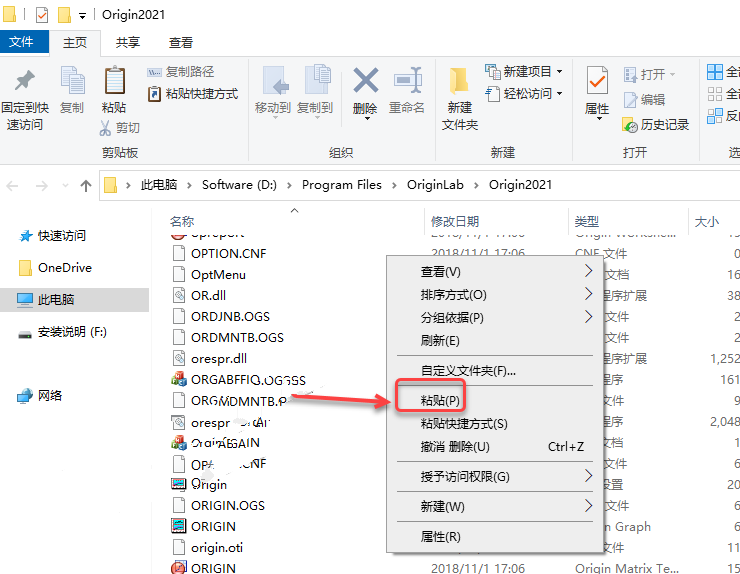The height and width of the screenshot is (574, 740).
Task: Expand chevron after Program Files breadcrumb
Action: [x=394, y=185]
